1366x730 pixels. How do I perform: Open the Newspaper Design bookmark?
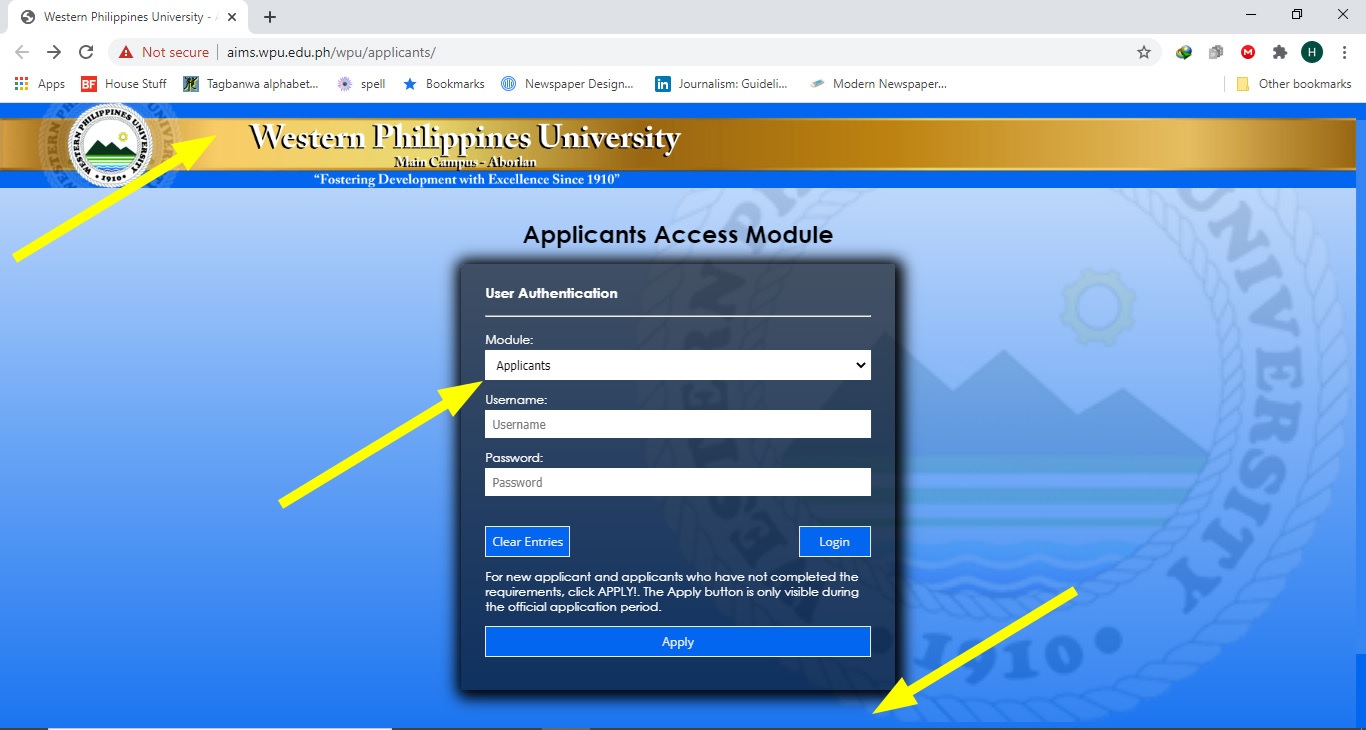(567, 84)
